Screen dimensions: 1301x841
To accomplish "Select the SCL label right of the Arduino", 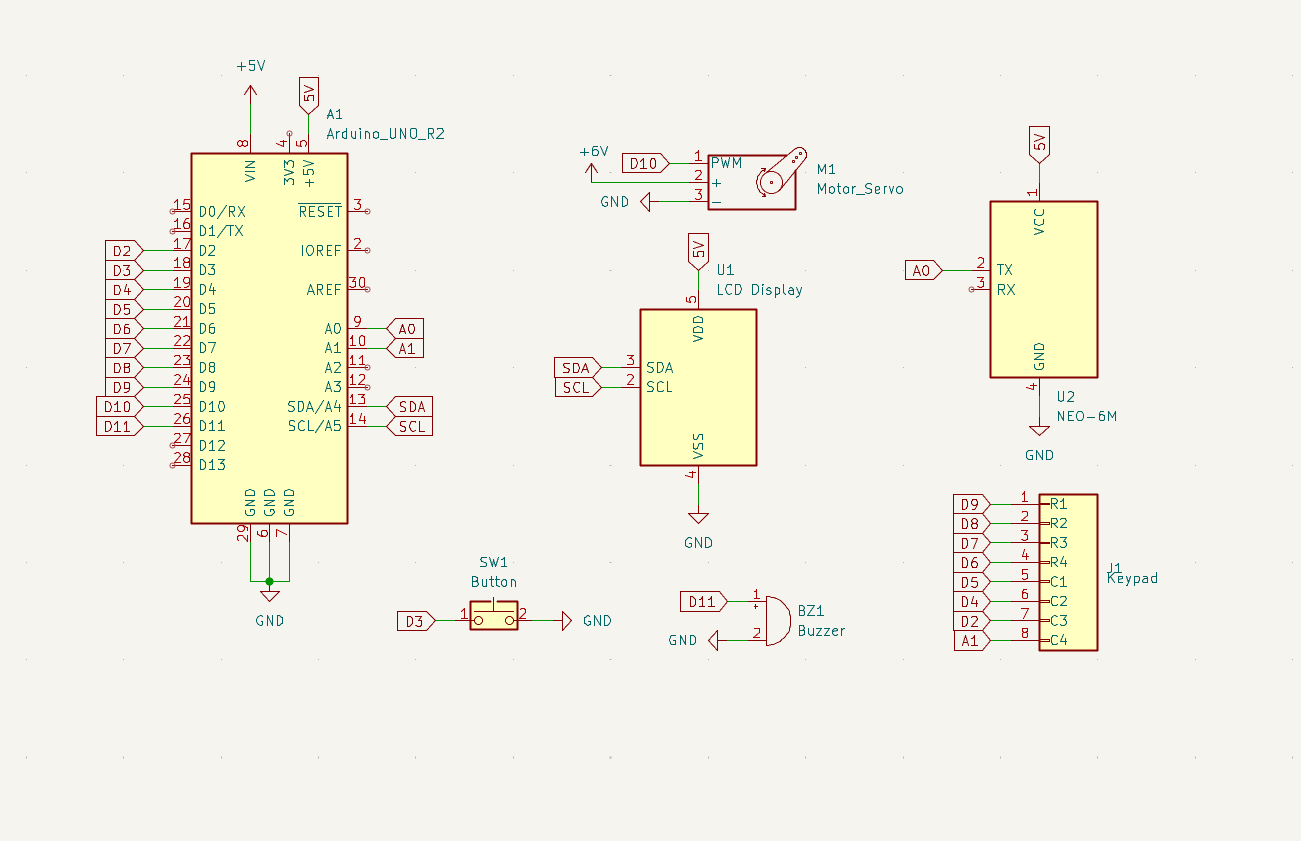I will point(411,426).
